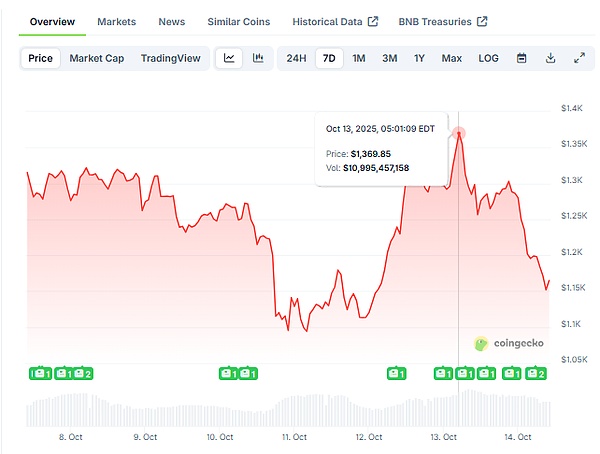Toggle the LOG scale option
The image size is (600, 454).
point(488,58)
